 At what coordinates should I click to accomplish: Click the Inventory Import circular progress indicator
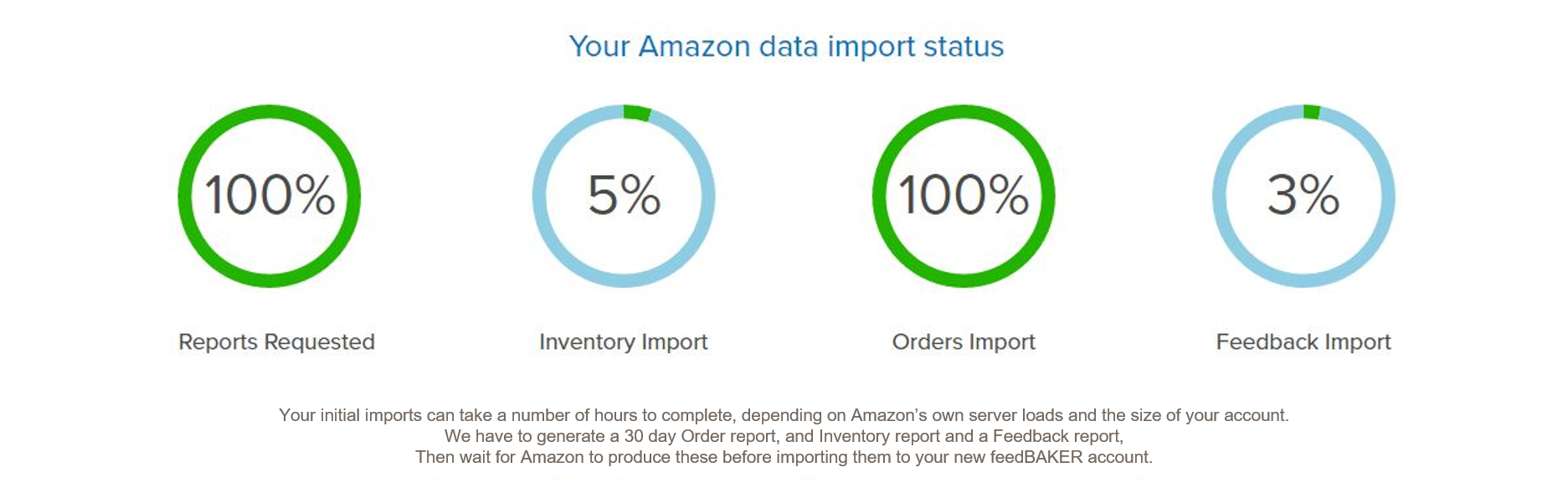click(x=624, y=196)
